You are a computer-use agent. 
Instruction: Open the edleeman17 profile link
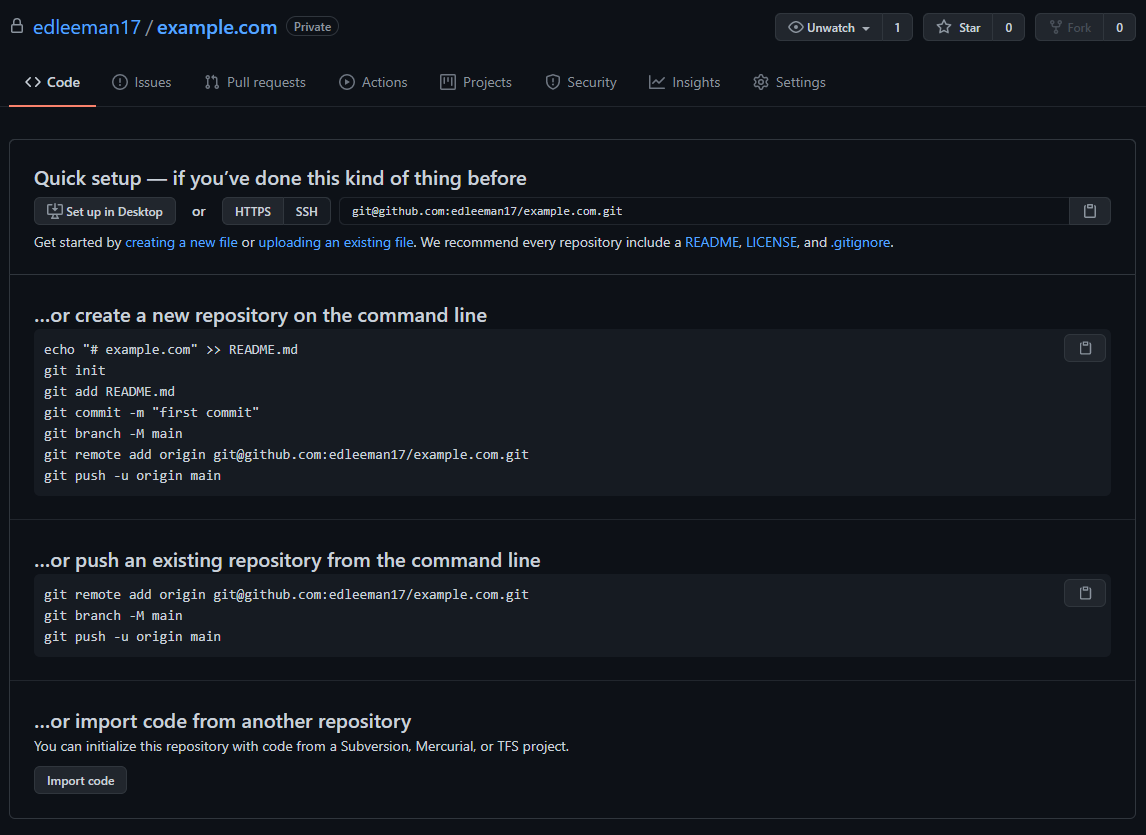tap(87, 27)
